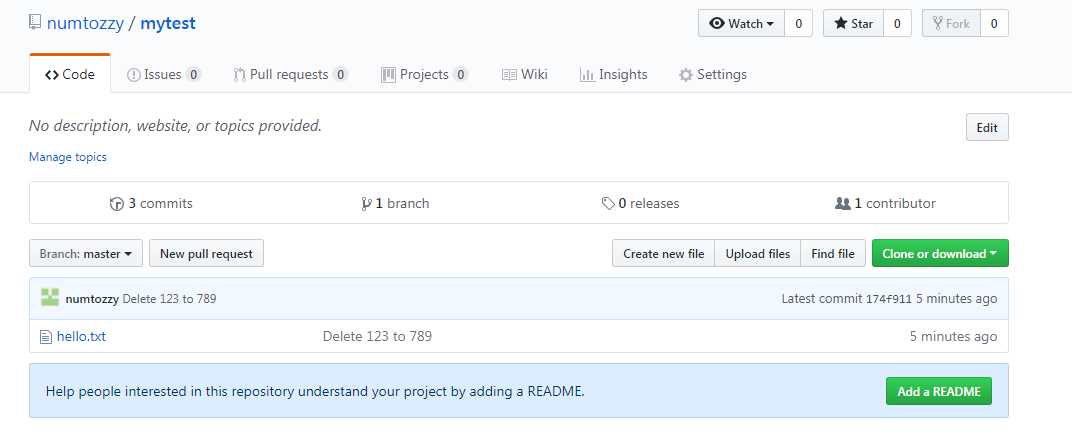Click the numtozzy author name in commit bar
Screen dimensions: 1072x446
tap(92, 299)
